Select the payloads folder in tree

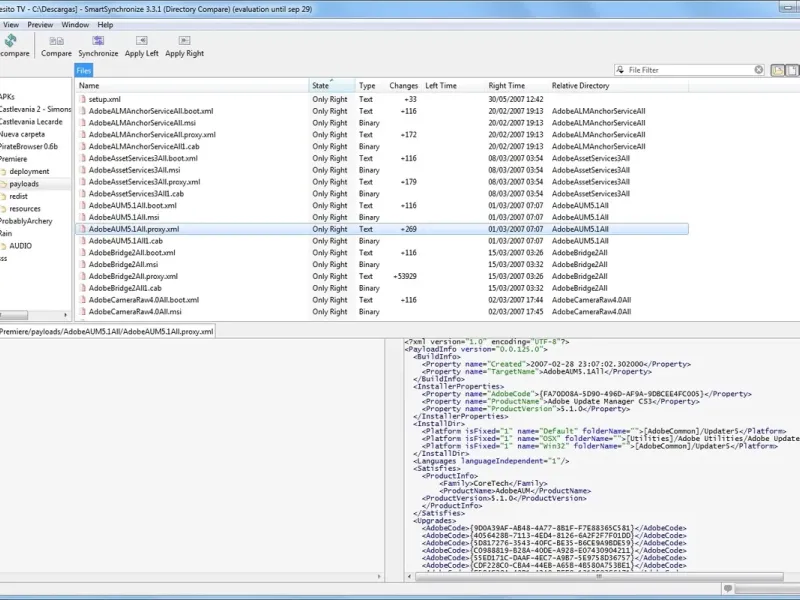[x=24, y=184]
